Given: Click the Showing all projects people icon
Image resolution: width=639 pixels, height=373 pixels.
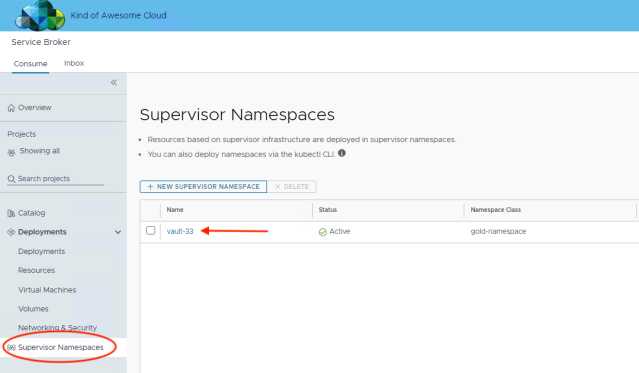Looking at the screenshot, I should [x=11, y=152].
